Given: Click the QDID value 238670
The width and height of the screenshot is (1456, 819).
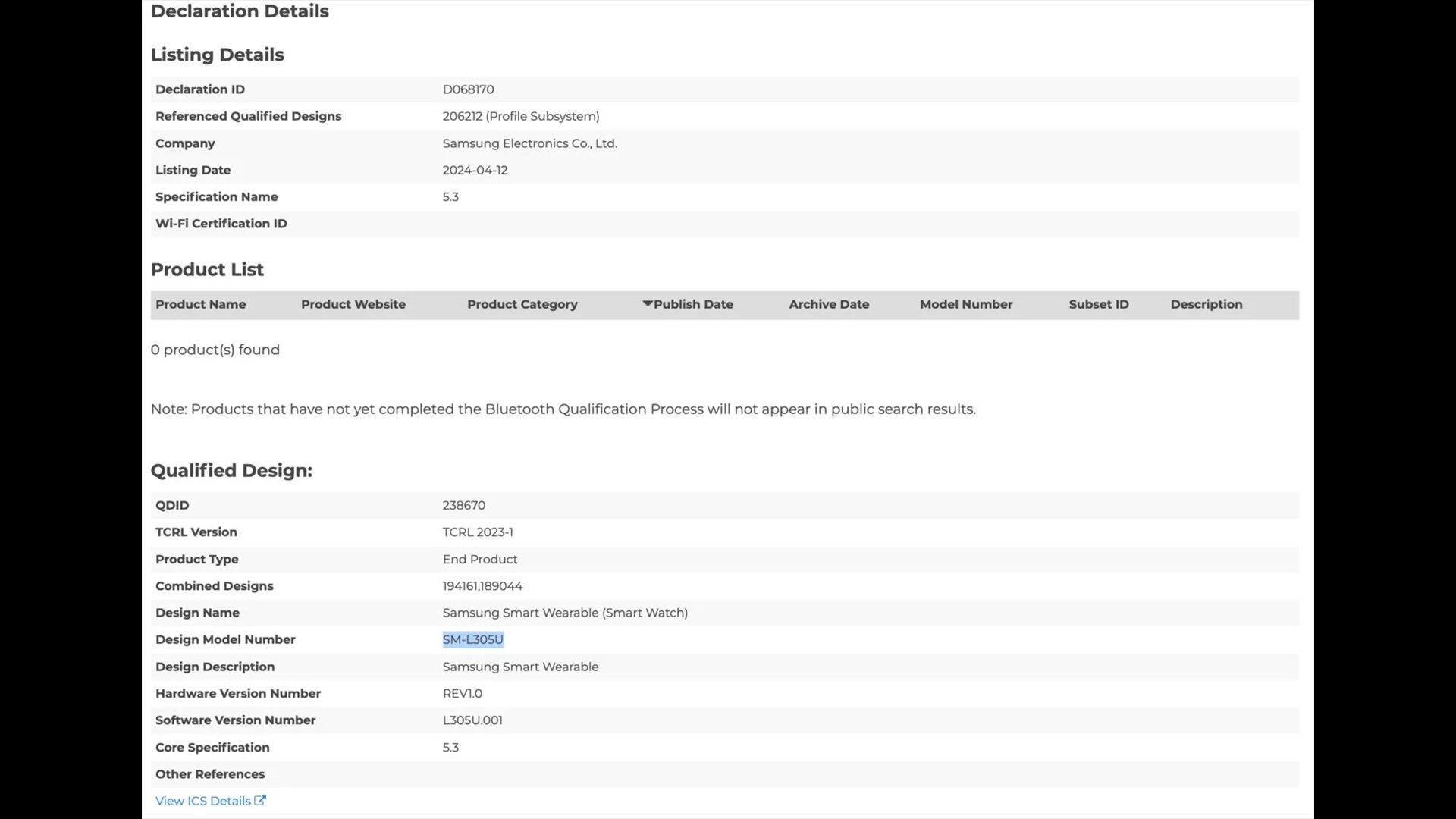Looking at the screenshot, I should click(x=463, y=505).
